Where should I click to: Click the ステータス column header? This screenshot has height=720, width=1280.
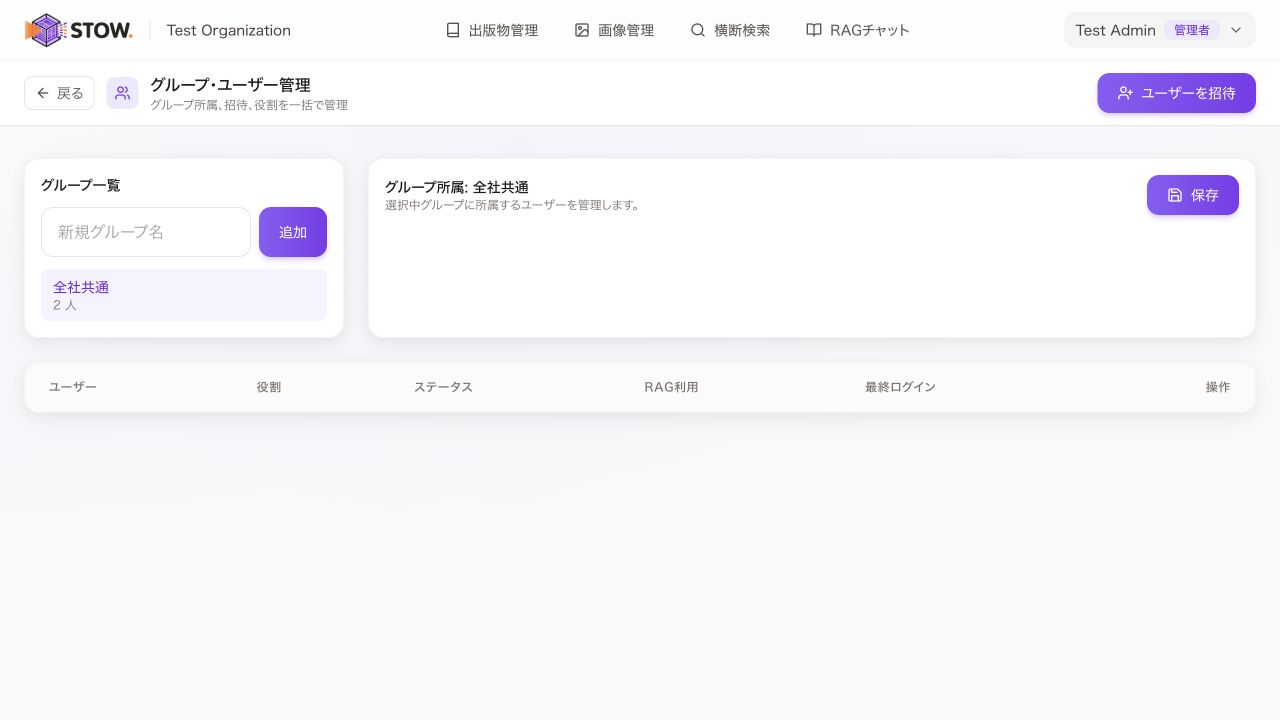(x=443, y=387)
